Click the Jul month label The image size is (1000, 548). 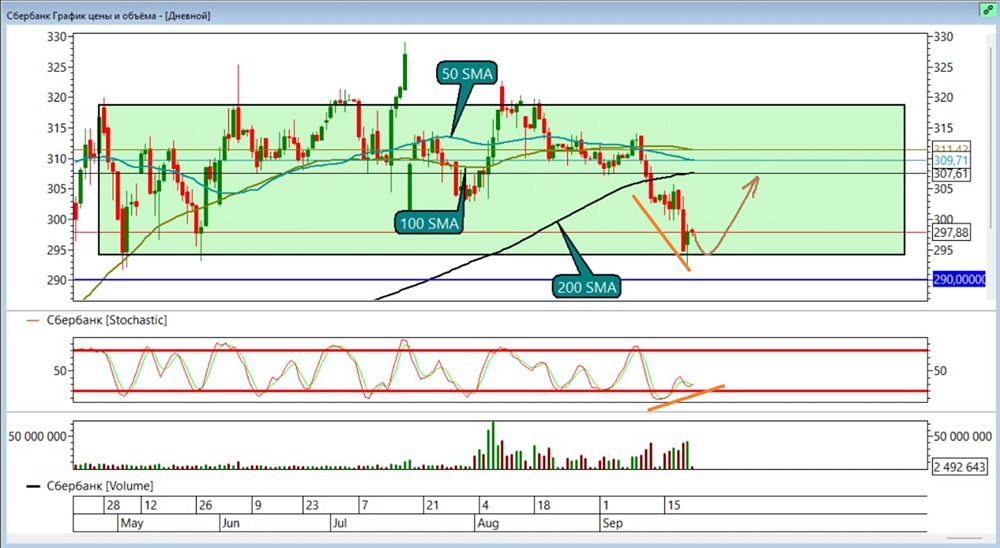tap(339, 523)
